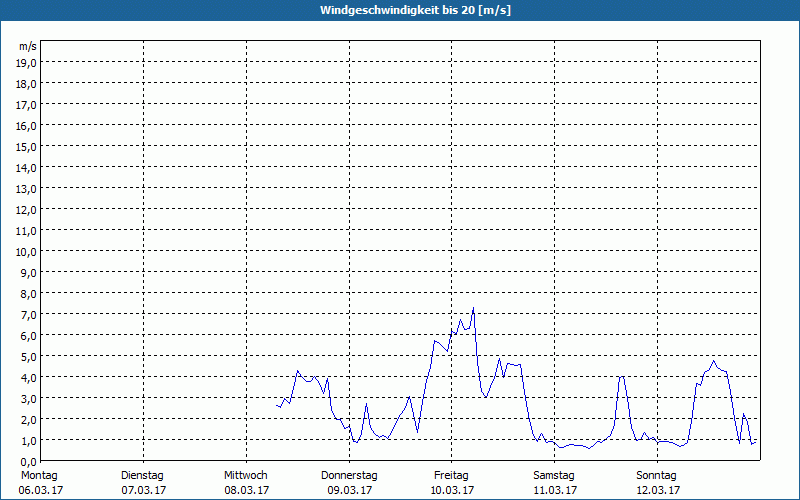Select the 14,0 y-axis label
This screenshot has width=800, height=500.
click(x=27, y=168)
